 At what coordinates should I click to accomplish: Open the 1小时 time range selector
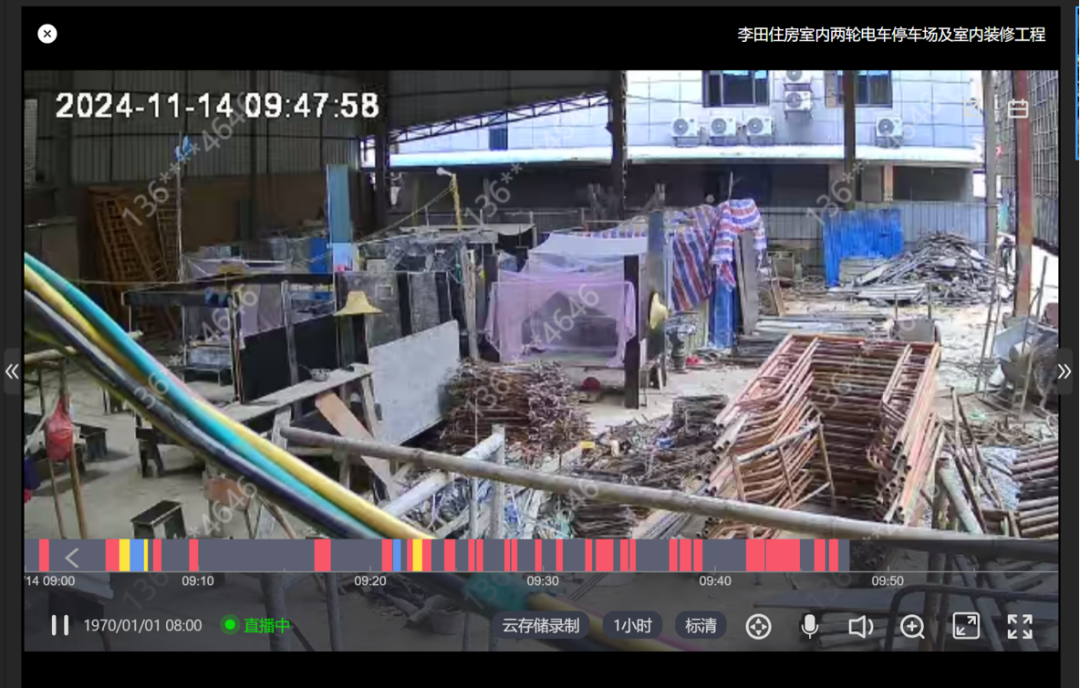click(632, 626)
